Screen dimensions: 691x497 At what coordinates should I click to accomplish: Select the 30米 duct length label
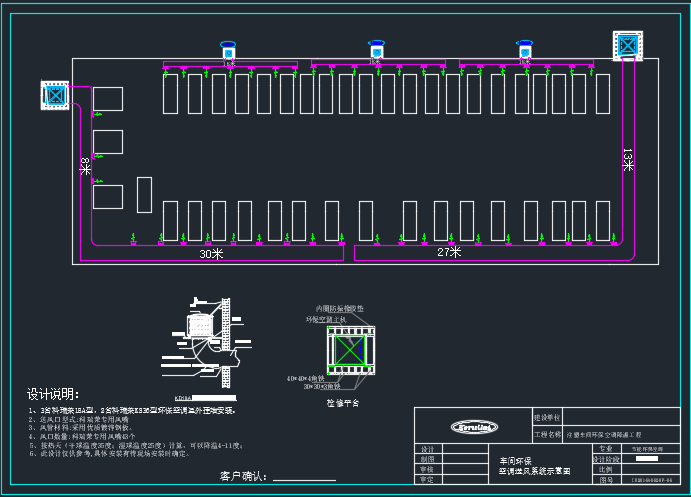pos(211,254)
